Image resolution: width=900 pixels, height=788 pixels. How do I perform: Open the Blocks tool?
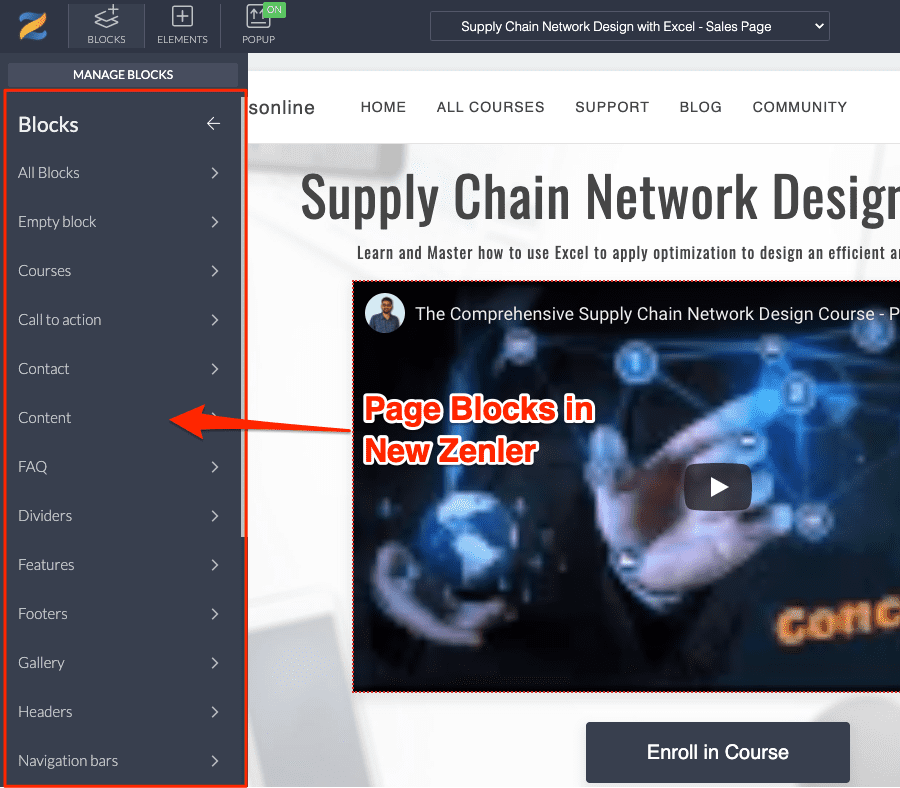point(106,25)
